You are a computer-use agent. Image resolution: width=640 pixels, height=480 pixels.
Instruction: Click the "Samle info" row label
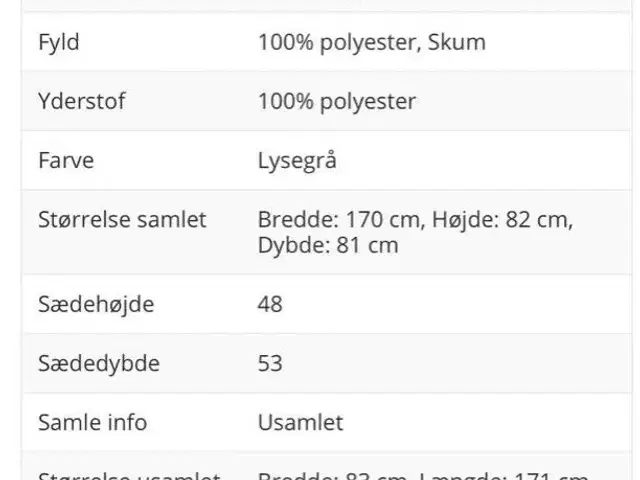coord(92,422)
